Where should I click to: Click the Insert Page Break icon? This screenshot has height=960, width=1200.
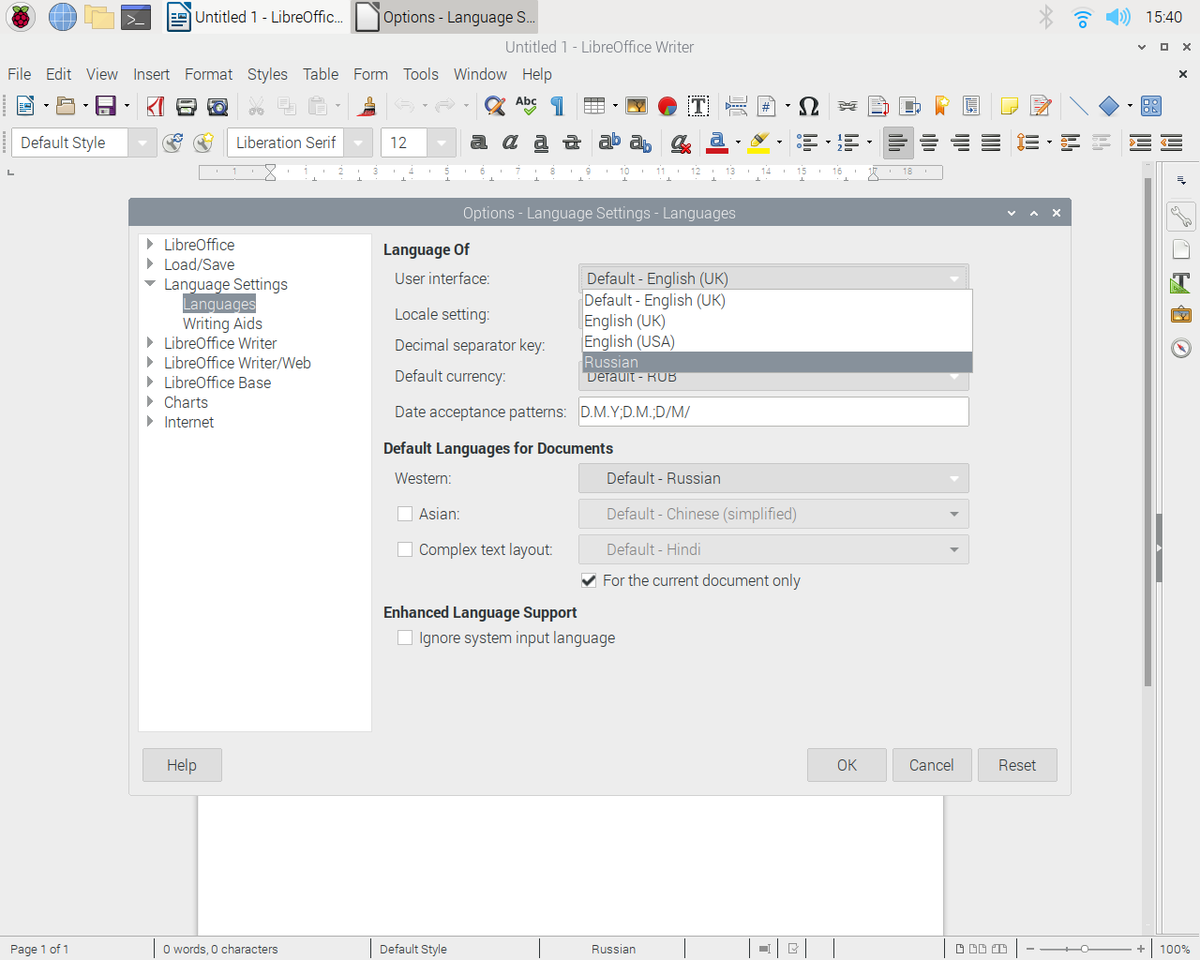(737, 106)
